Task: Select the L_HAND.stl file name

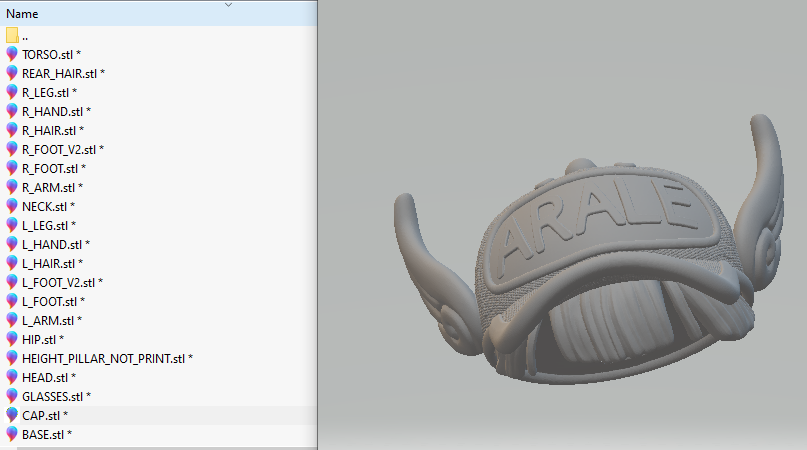Action: click(x=56, y=245)
